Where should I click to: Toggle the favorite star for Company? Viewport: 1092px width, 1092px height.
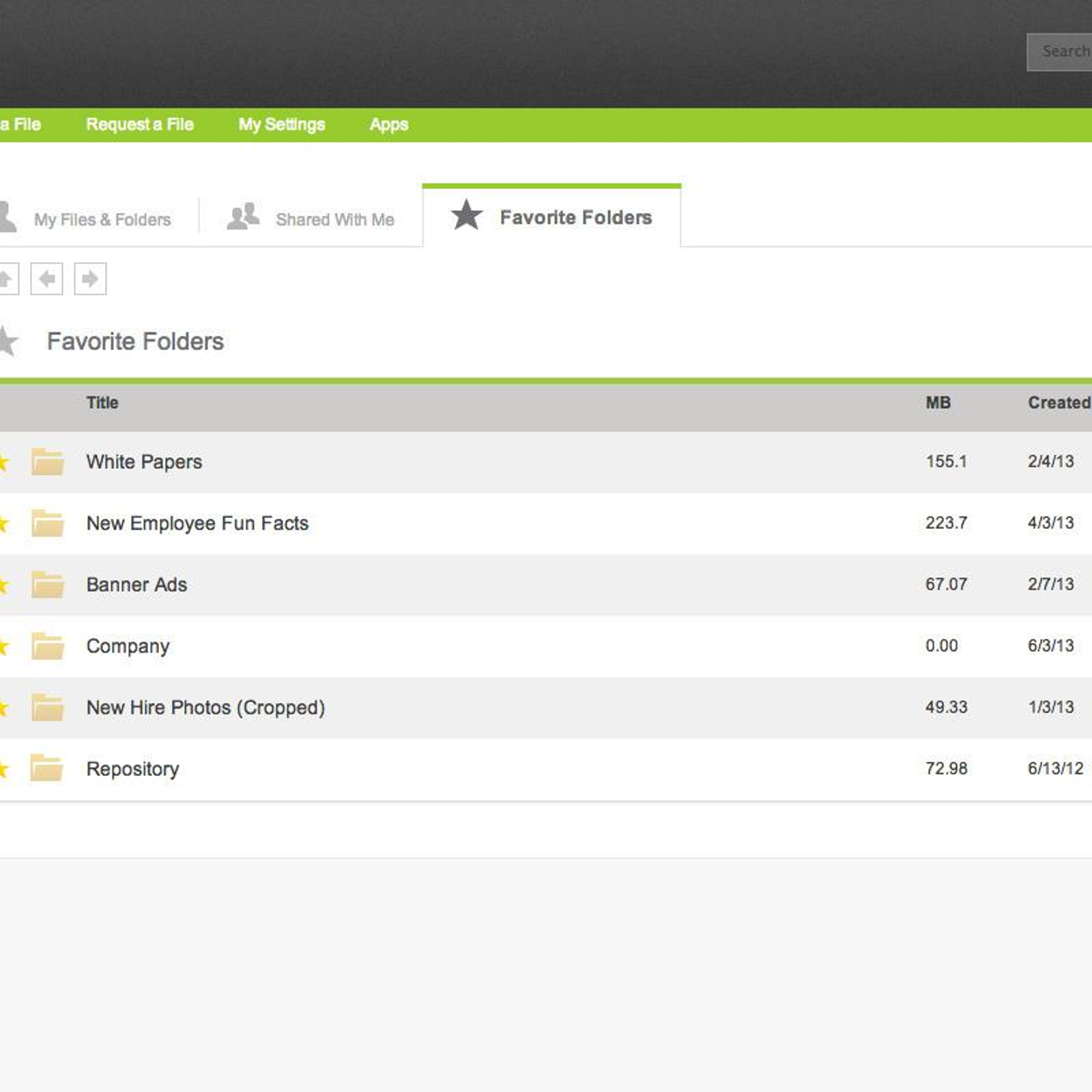pyautogui.click(x=3, y=646)
